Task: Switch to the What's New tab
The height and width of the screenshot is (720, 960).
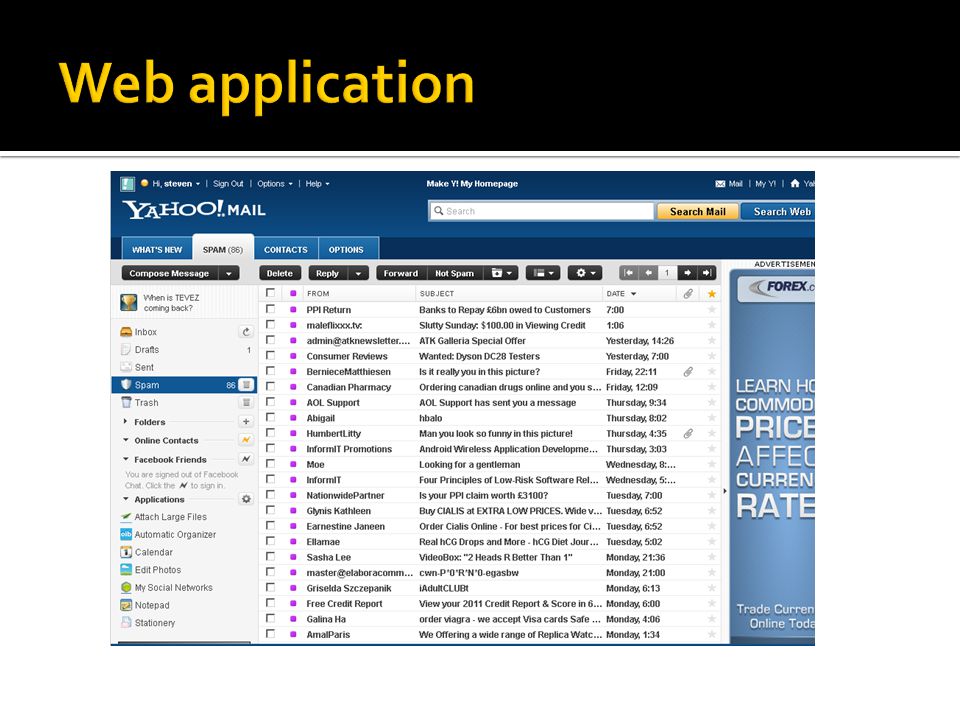Action: (157, 249)
